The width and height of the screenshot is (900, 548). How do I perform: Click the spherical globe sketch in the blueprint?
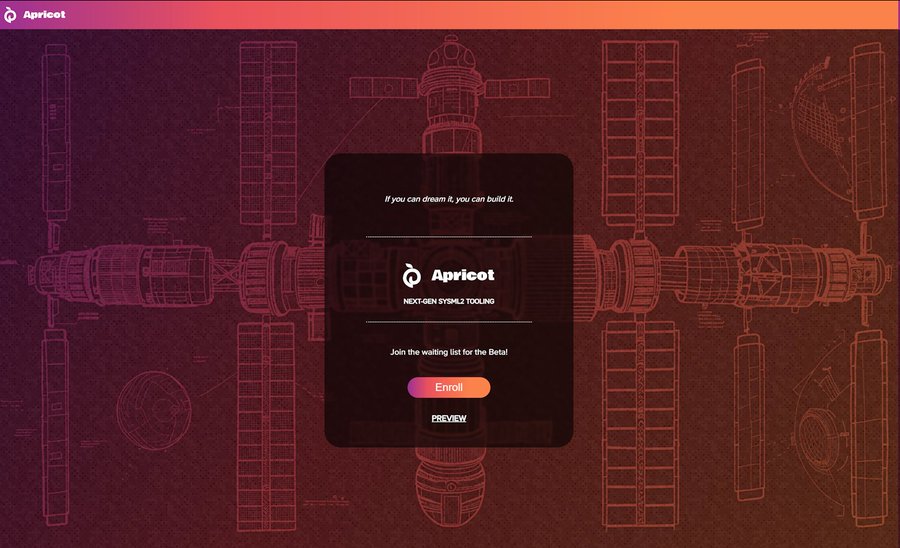click(x=154, y=410)
